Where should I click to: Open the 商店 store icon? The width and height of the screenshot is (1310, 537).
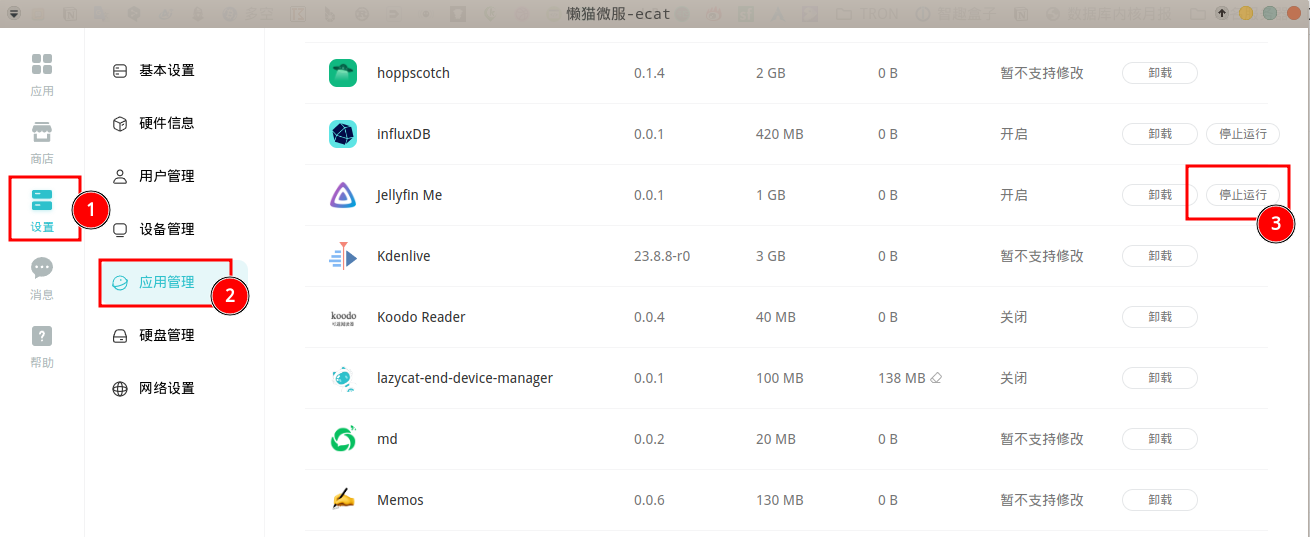(x=42, y=144)
